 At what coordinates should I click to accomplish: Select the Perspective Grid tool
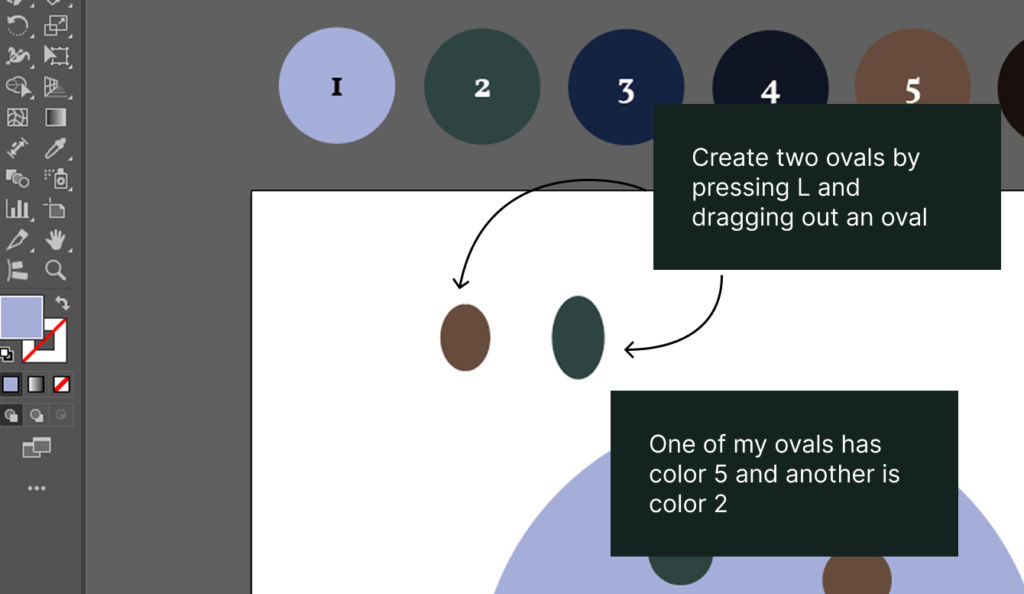pyautogui.click(x=56, y=87)
